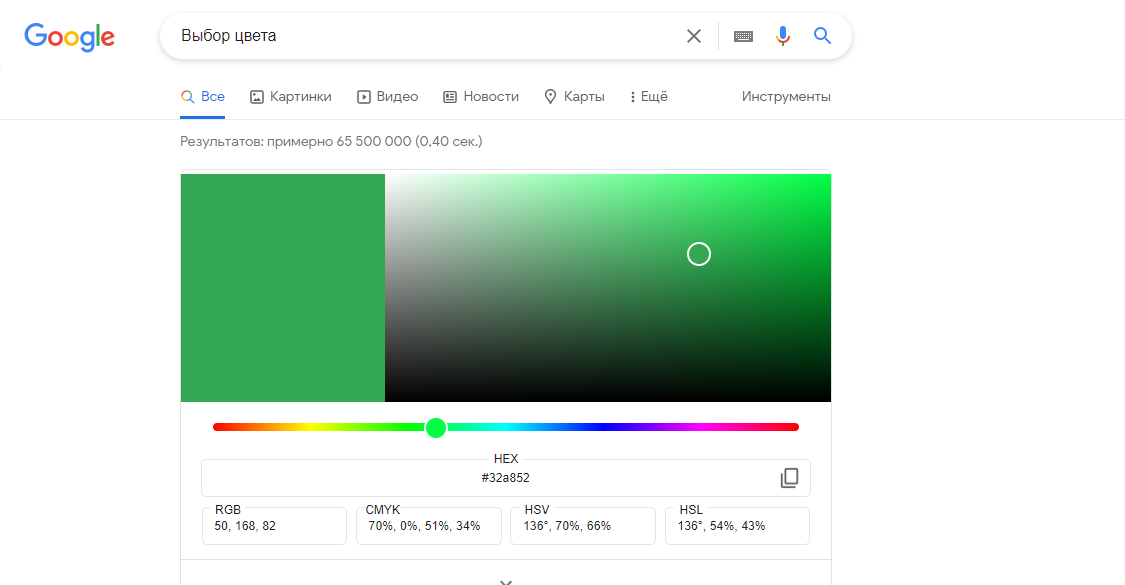This screenshot has height=585, width=1125.
Task: Open search Инструменты options
Action: [786, 96]
